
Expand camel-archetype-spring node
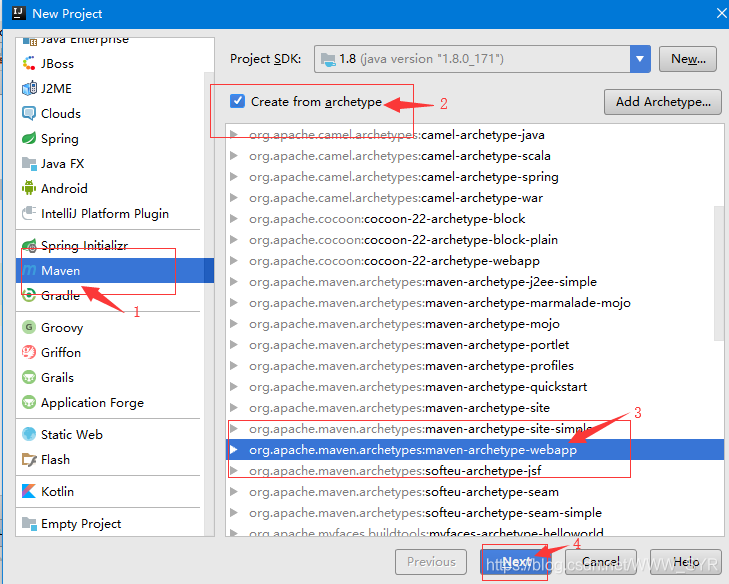tap(234, 177)
